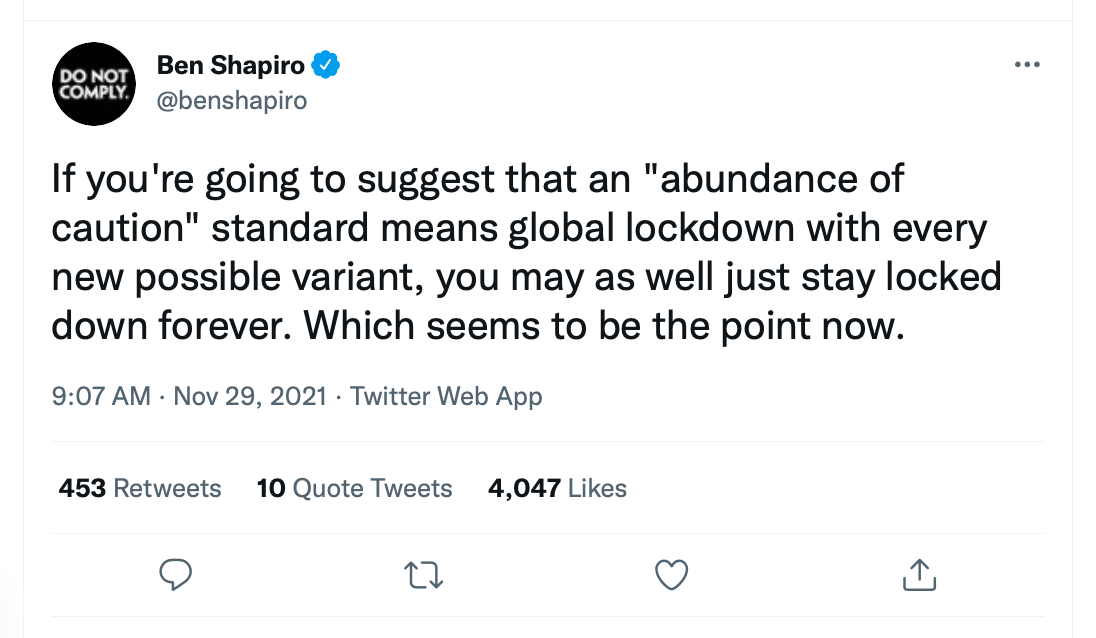Click the "DO NOT COMPLY" profile avatar
The width and height of the screenshot is (1096, 638).
[93, 84]
